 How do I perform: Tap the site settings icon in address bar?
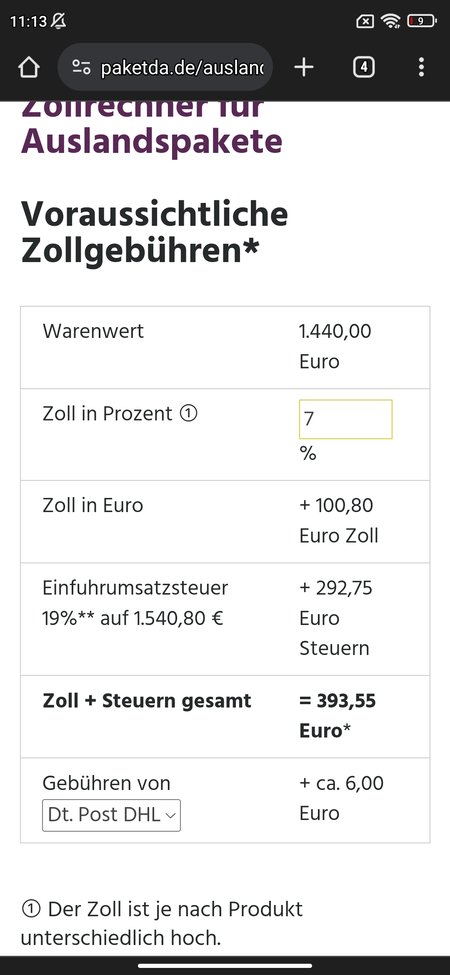81,67
